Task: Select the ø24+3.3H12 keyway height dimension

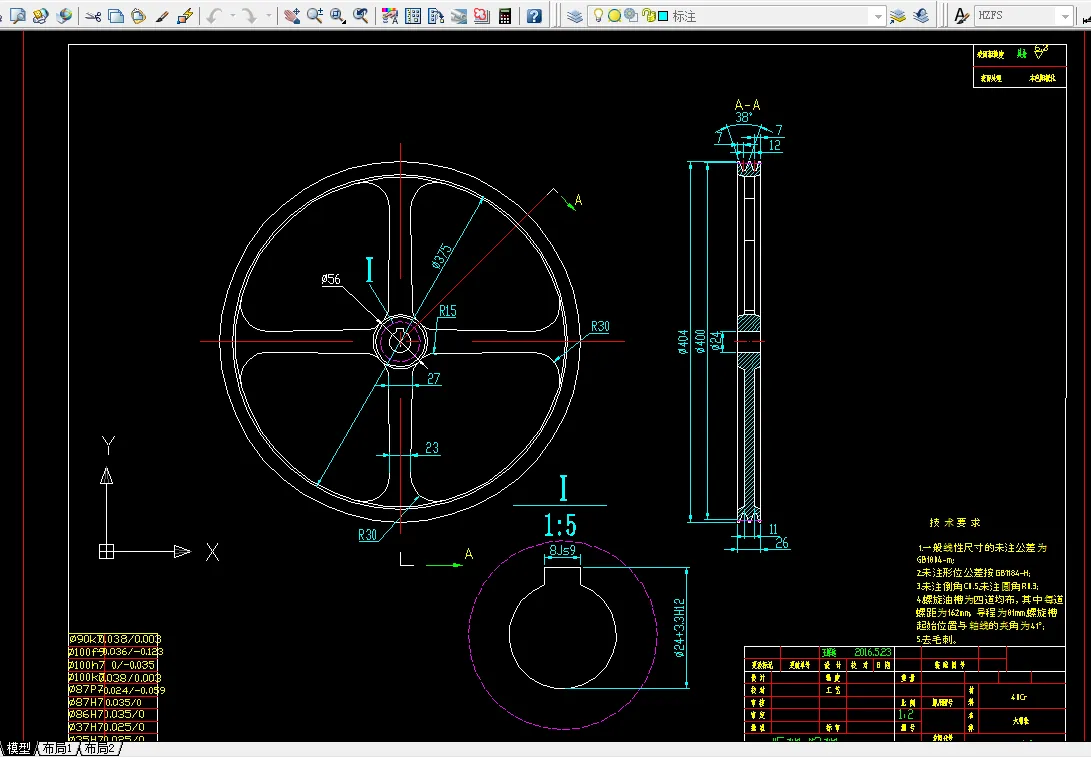Action: point(680,628)
